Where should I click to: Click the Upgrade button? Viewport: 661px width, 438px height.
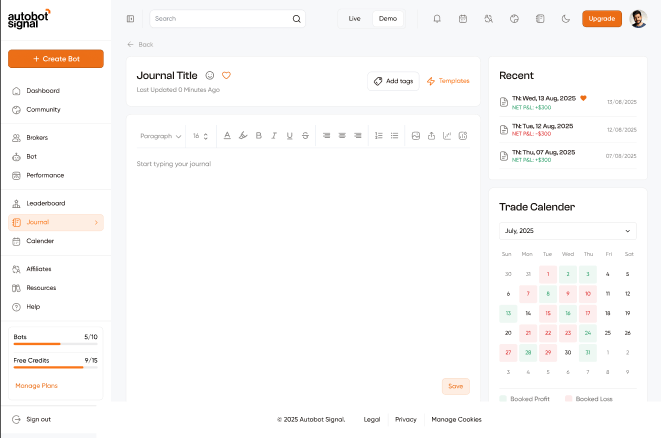(x=602, y=19)
